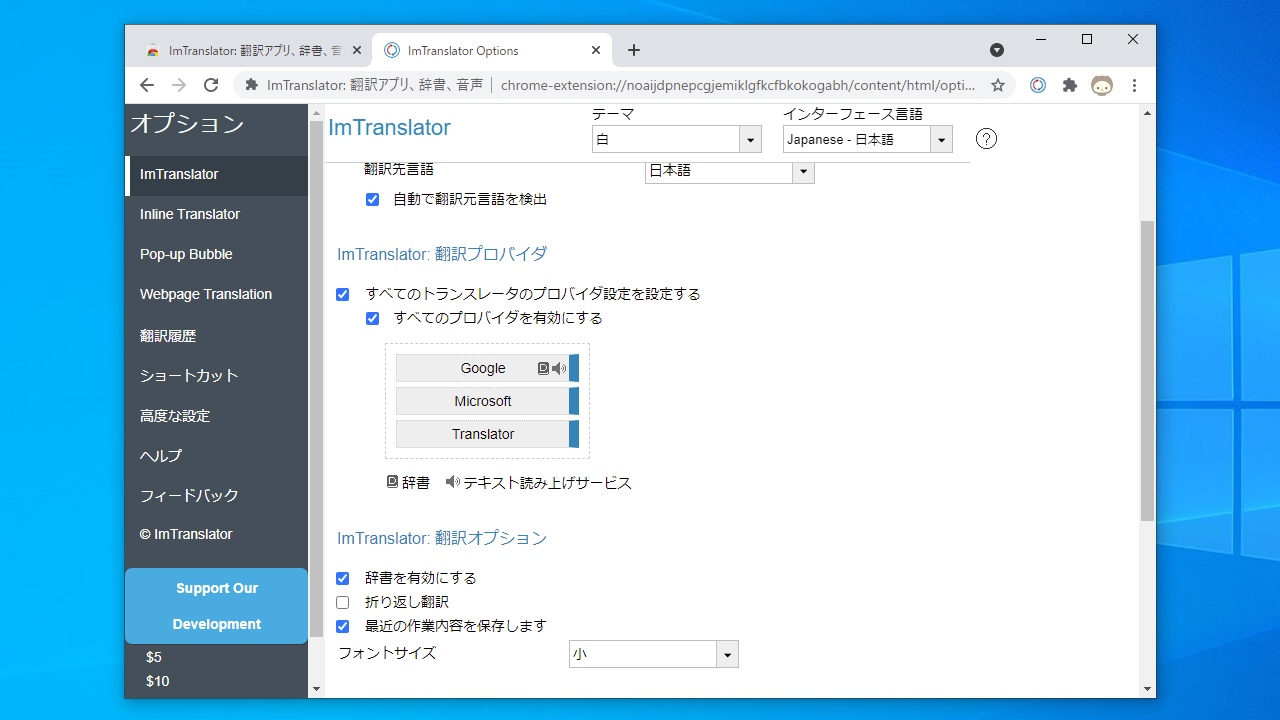The image size is (1280, 720).
Task: Toggle すべてのトランスレータのプロバイダ設定を設定する checkbox
Action: pos(342,295)
